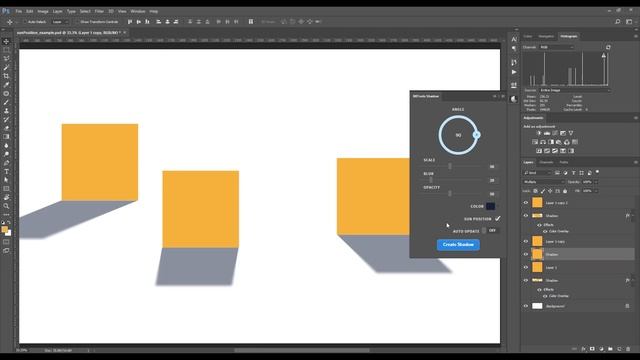Click the Lock all layer icon
This screenshot has width=640, height=360.
pos(565,191)
